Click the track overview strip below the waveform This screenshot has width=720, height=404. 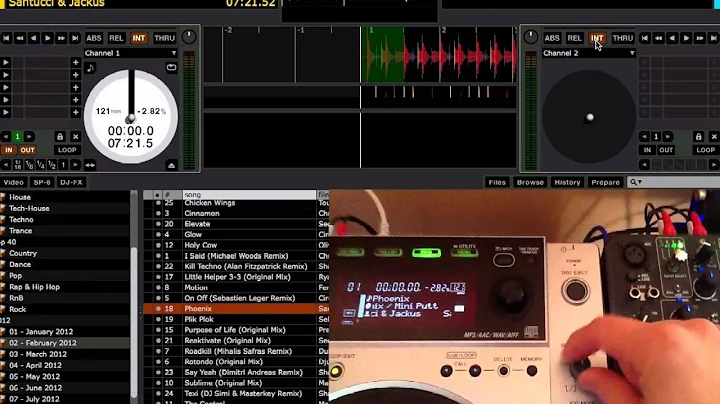360,97
